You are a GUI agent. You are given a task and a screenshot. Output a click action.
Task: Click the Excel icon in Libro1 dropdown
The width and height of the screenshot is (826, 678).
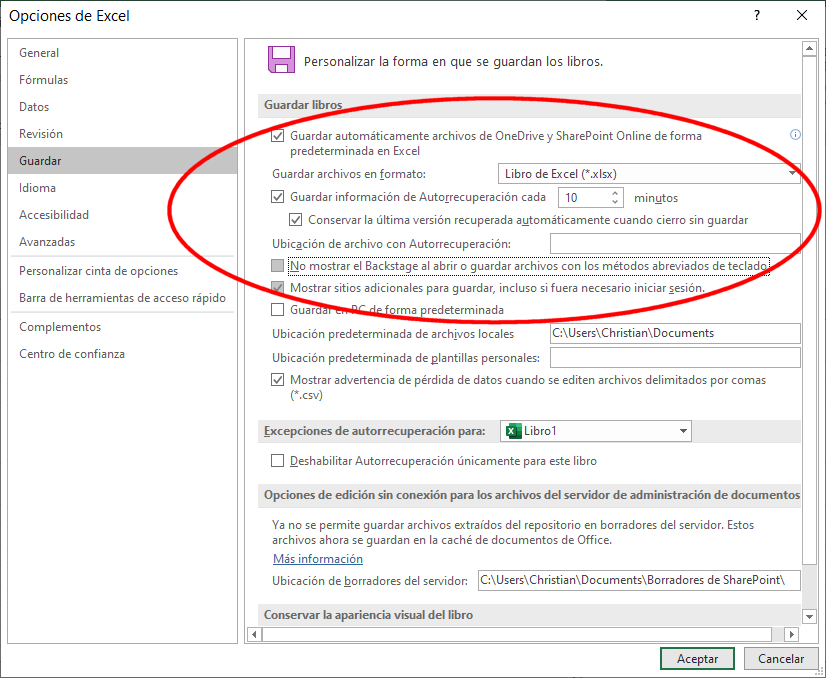(x=513, y=431)
